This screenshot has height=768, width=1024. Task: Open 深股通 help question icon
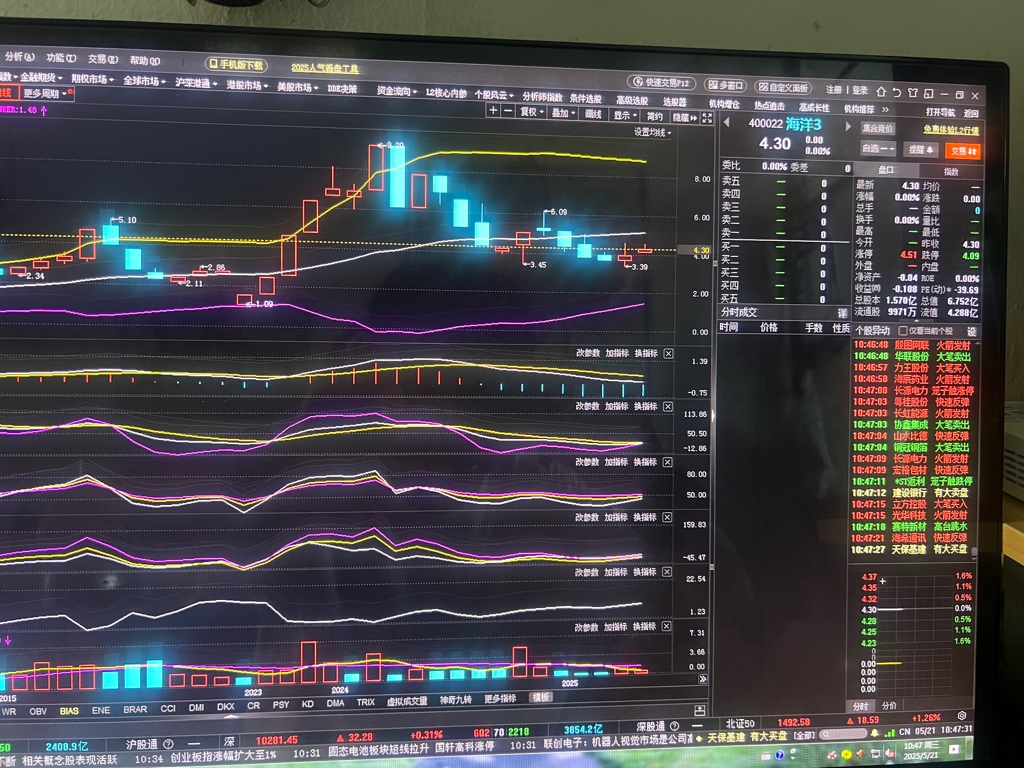pyautogui.click(x=675, y=726)
